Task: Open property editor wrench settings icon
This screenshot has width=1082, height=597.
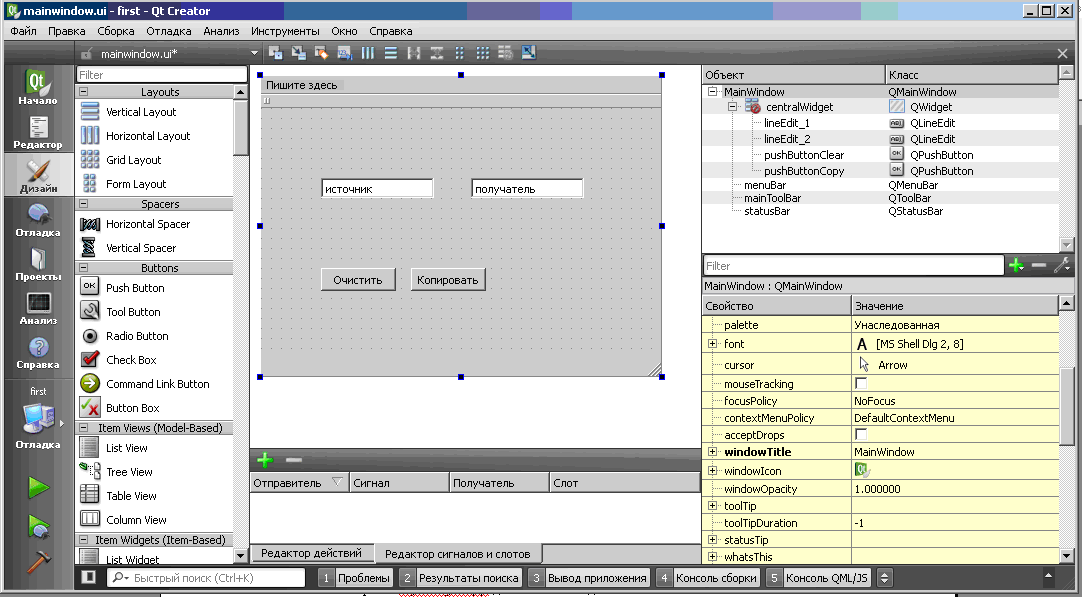Action: coord(1063,265)
